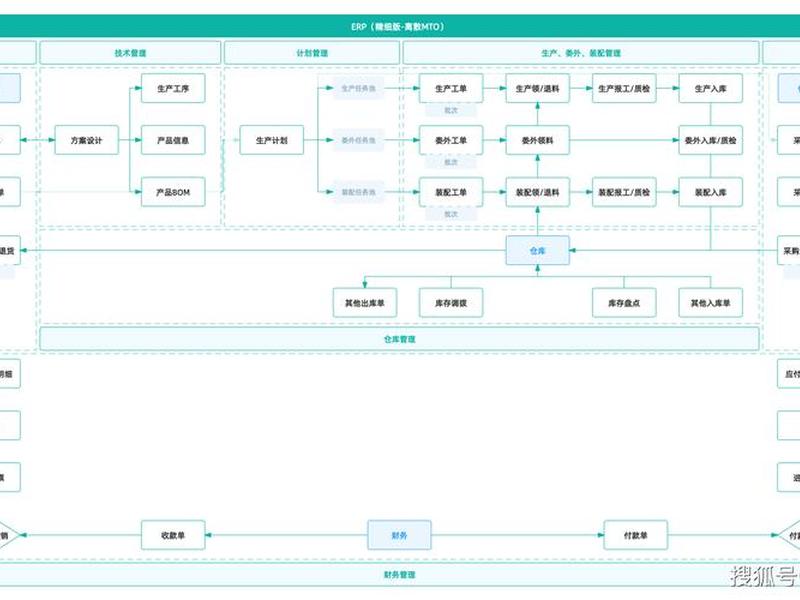
Task: Select the 收款单 box
Action: 173,535
